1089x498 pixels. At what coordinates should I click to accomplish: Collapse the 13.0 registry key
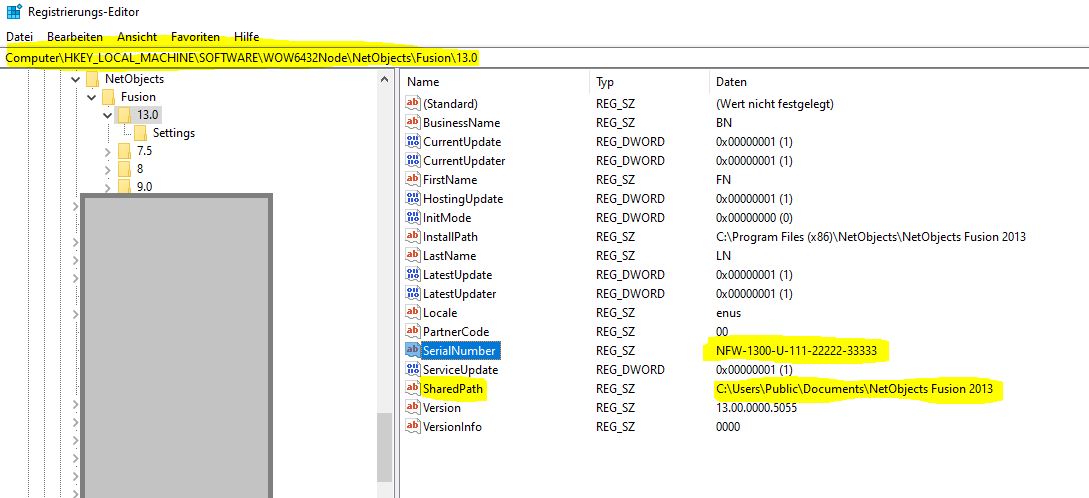click(108, 115)
